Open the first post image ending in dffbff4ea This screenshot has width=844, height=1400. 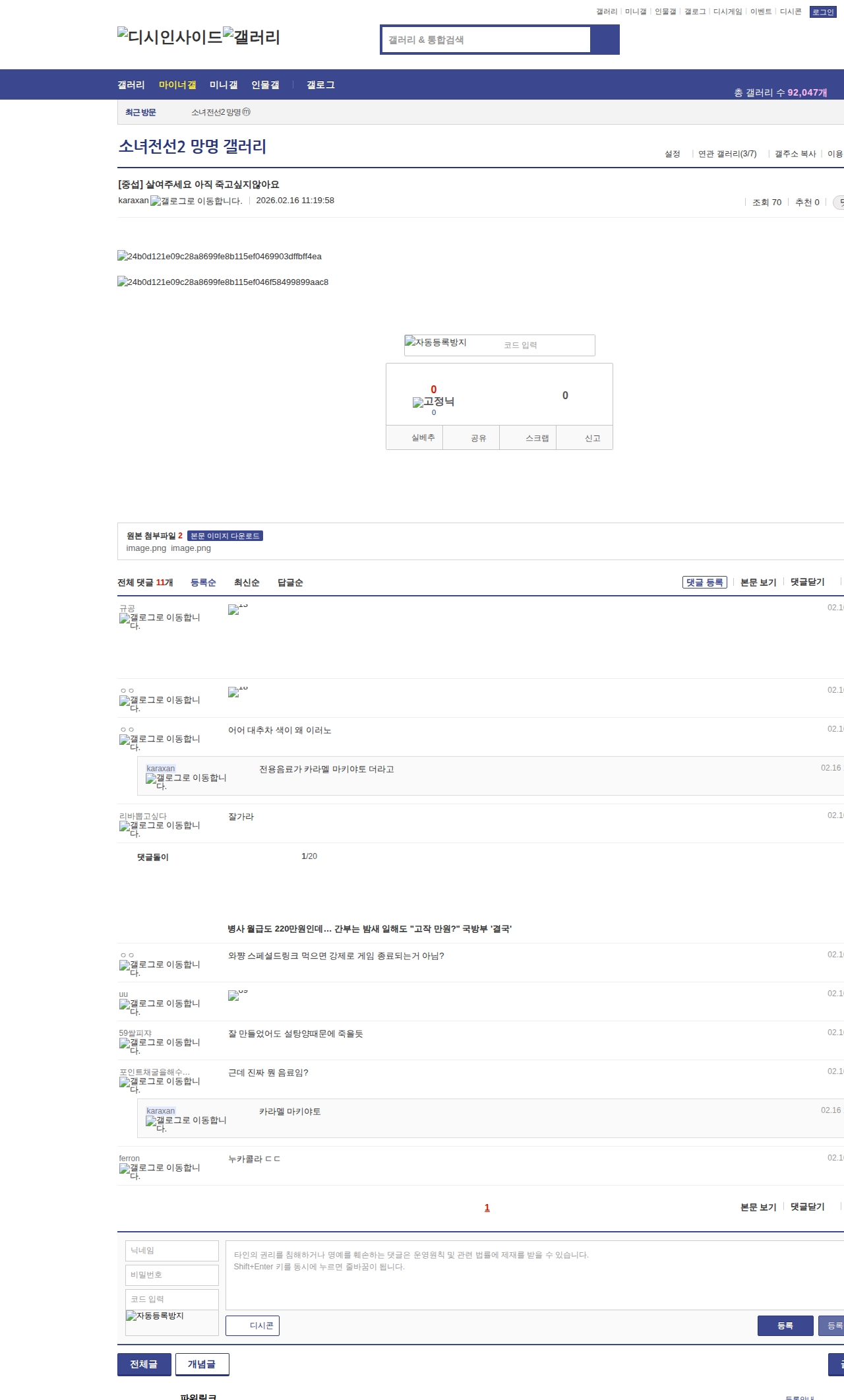click(220, 256)
